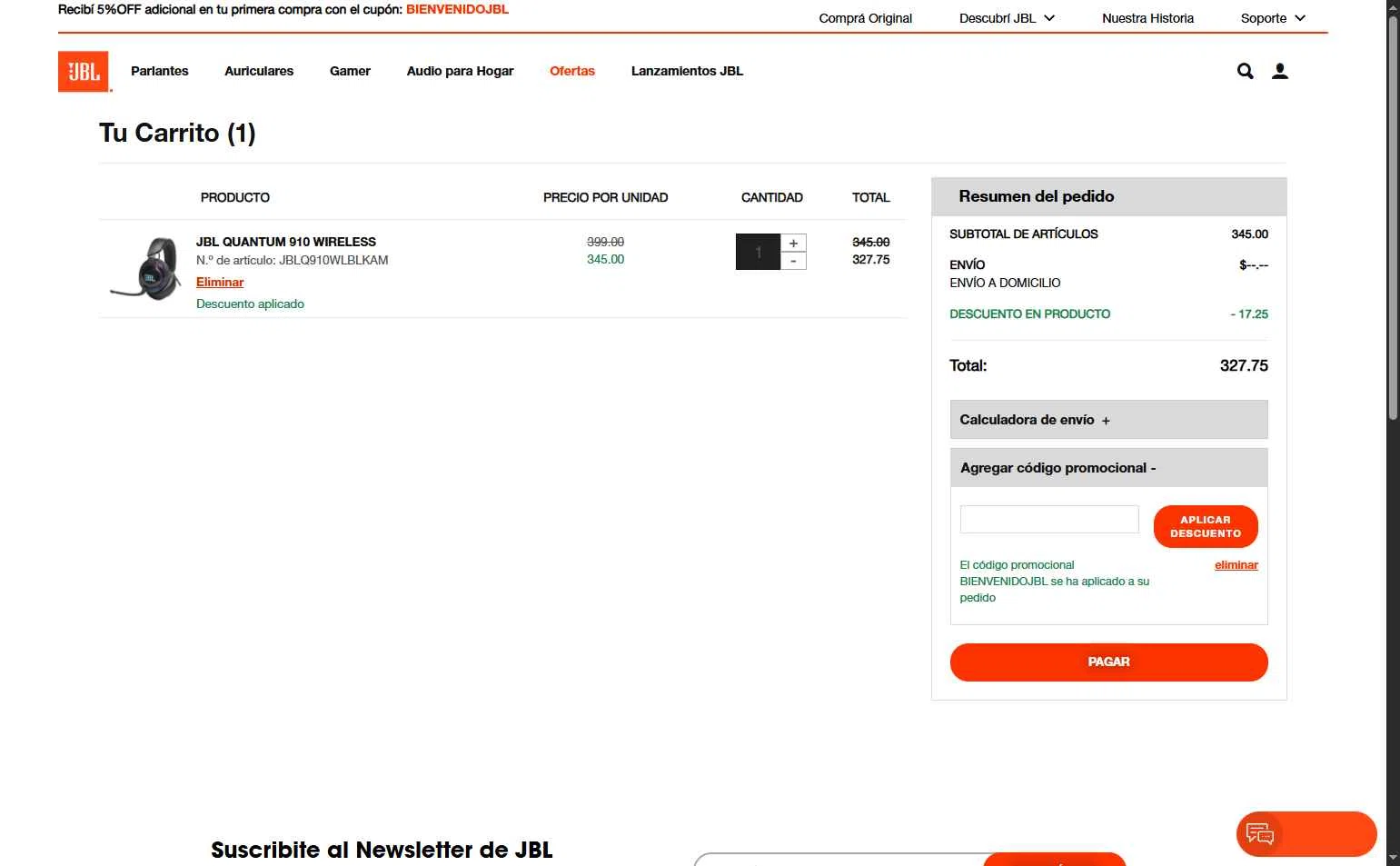Open the live chat bubble icon

click(1260, 834)
